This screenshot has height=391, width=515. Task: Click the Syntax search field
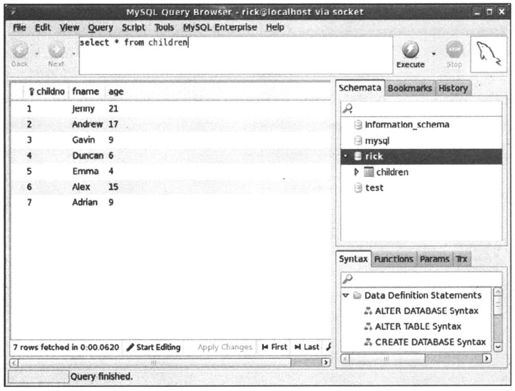coord(421,279)
